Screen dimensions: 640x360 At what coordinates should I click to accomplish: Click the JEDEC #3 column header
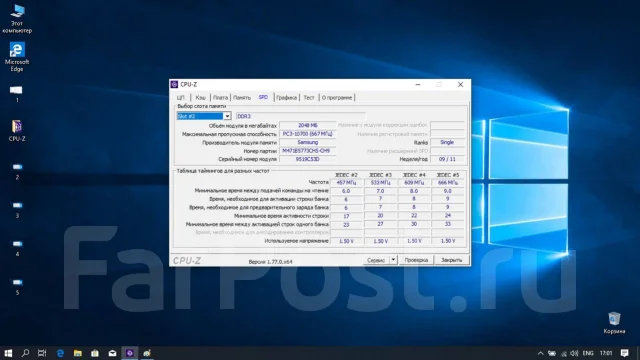pos(380,175)
